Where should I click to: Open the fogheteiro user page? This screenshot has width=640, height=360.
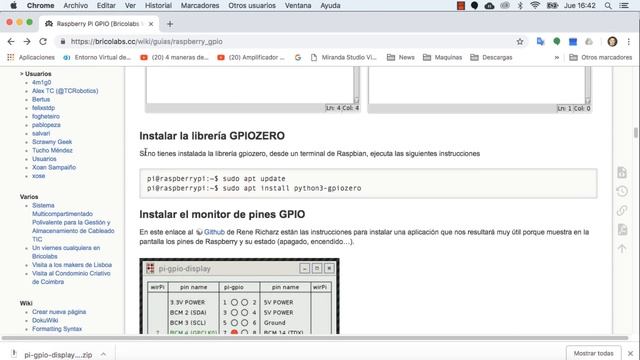(46, 116)
